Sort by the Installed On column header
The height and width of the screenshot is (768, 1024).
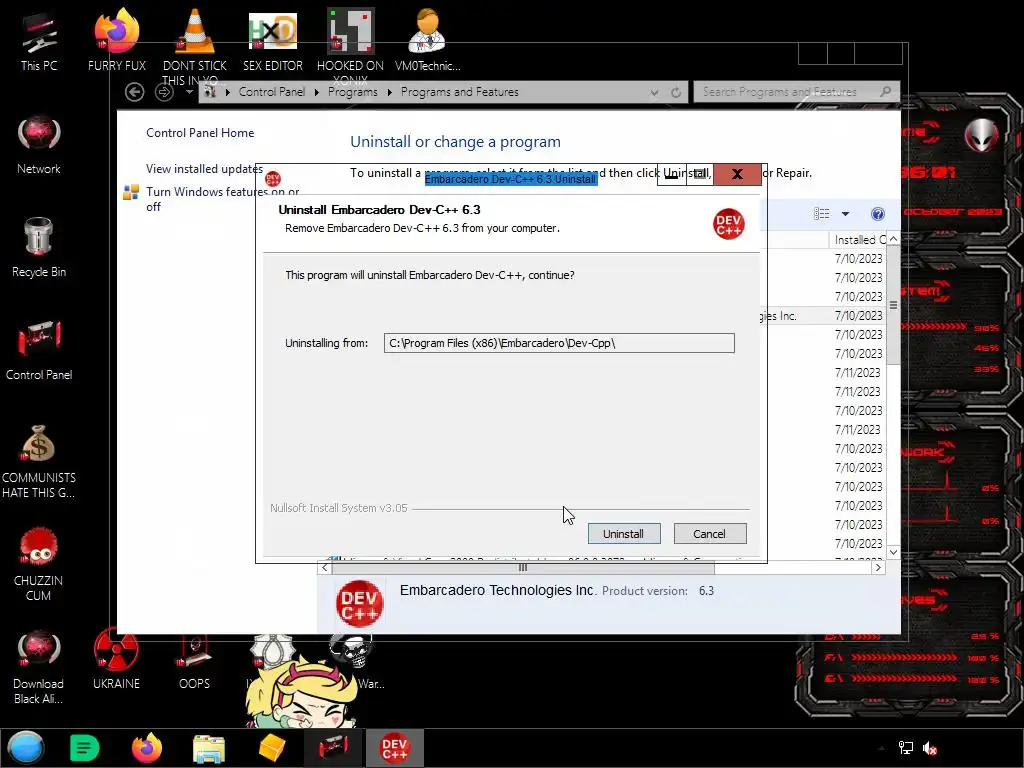859,240
